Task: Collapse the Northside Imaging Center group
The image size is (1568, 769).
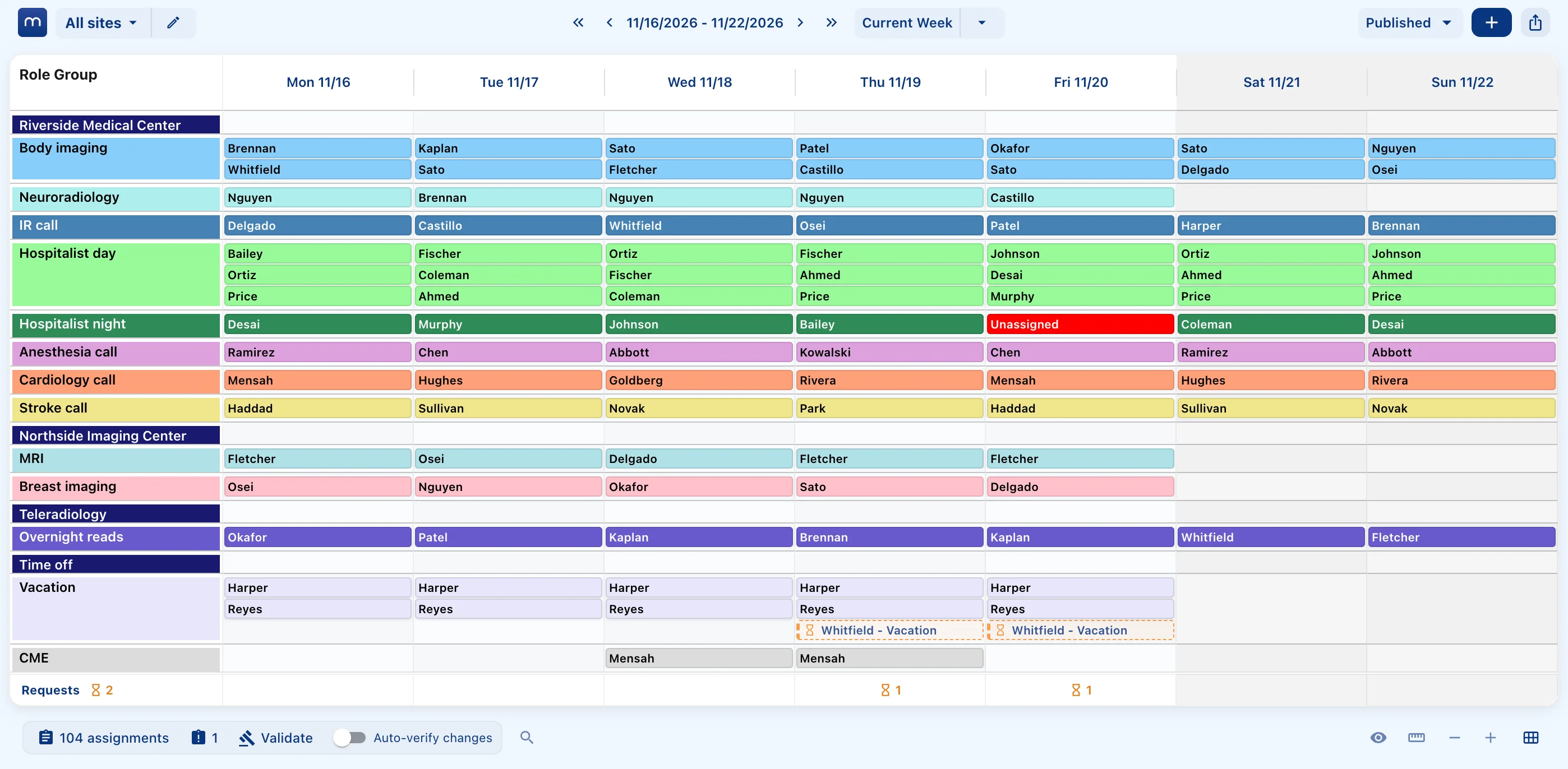Action: [116, 436]
